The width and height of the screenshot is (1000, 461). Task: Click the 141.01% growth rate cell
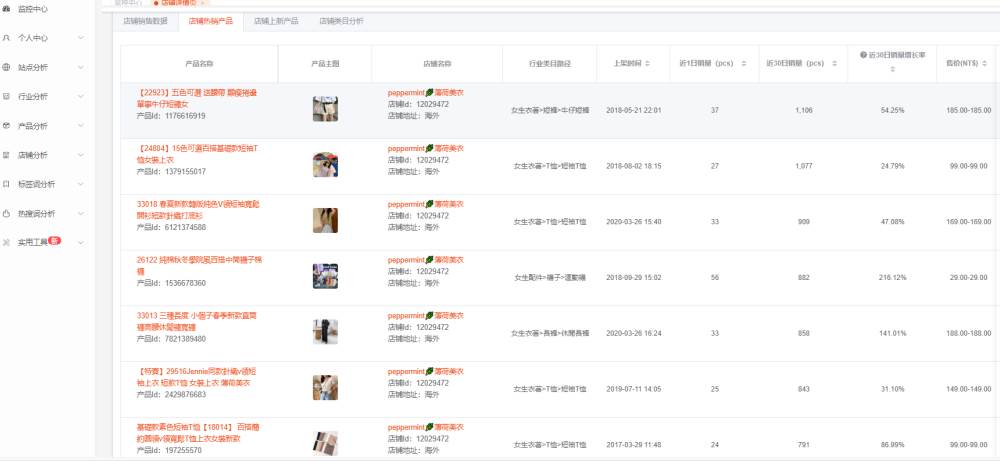[x=892, y=333]
